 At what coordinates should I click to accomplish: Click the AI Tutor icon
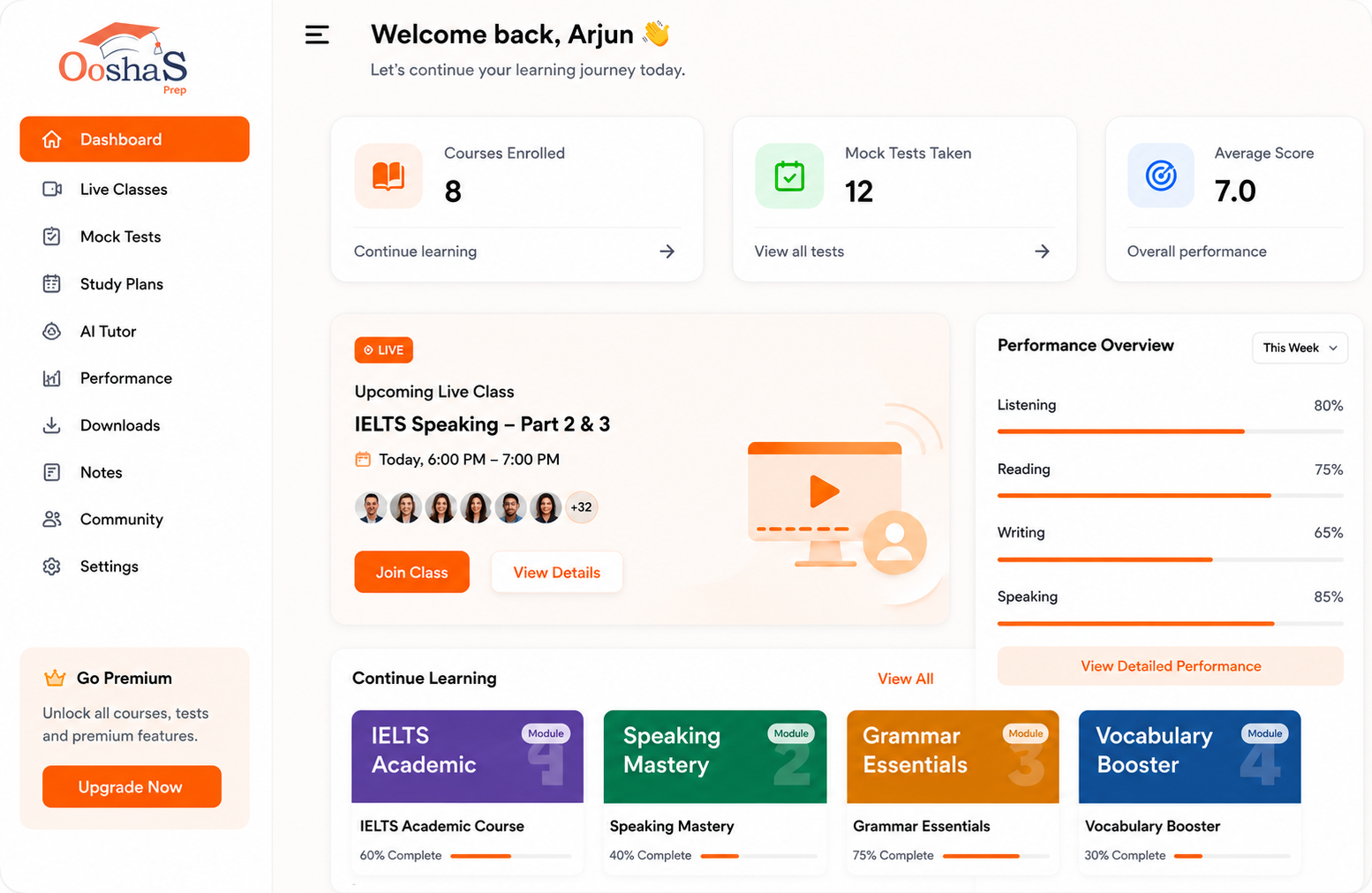click(x=52, y=331)
